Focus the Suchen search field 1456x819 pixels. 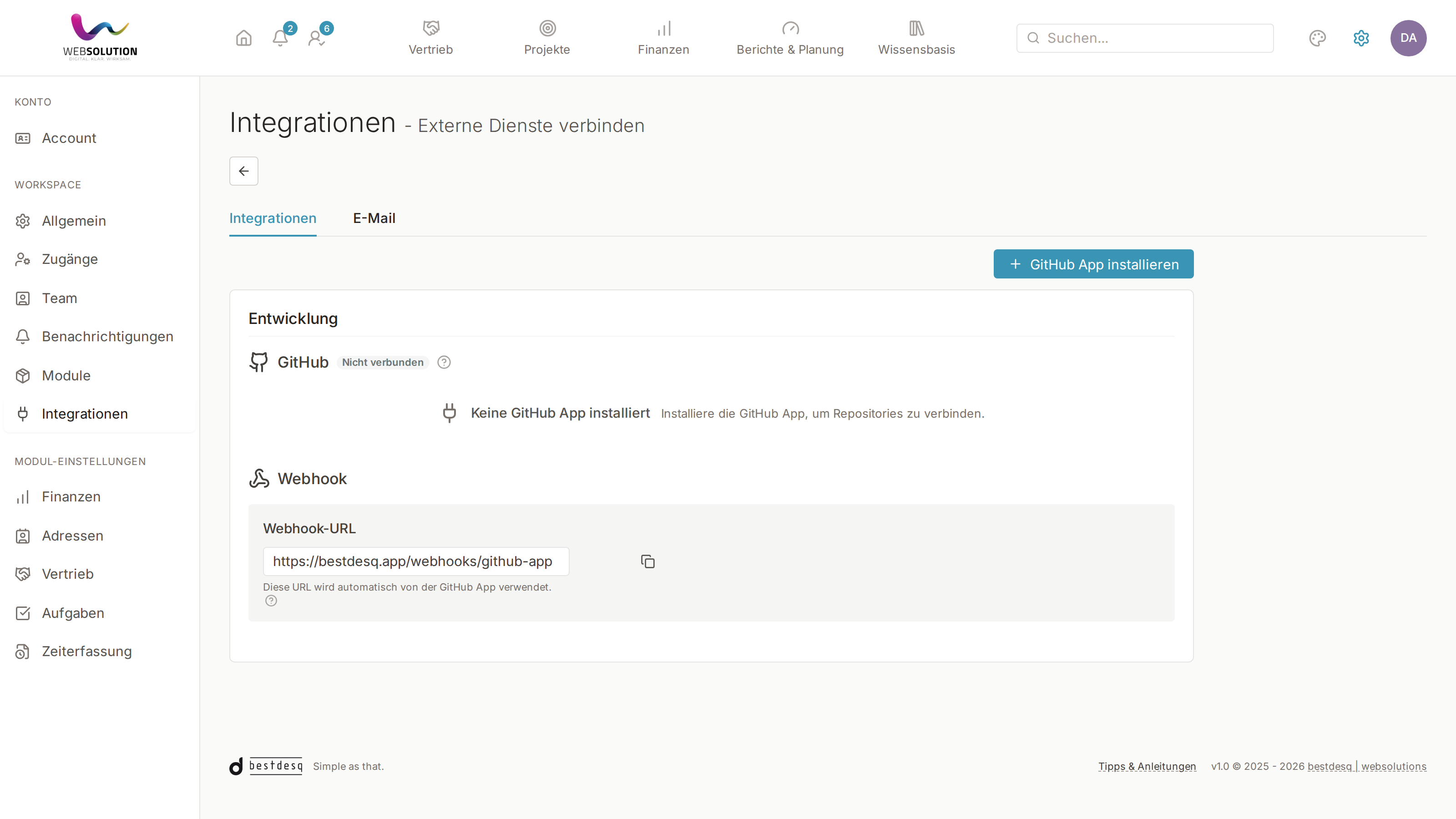point(1145,38)
